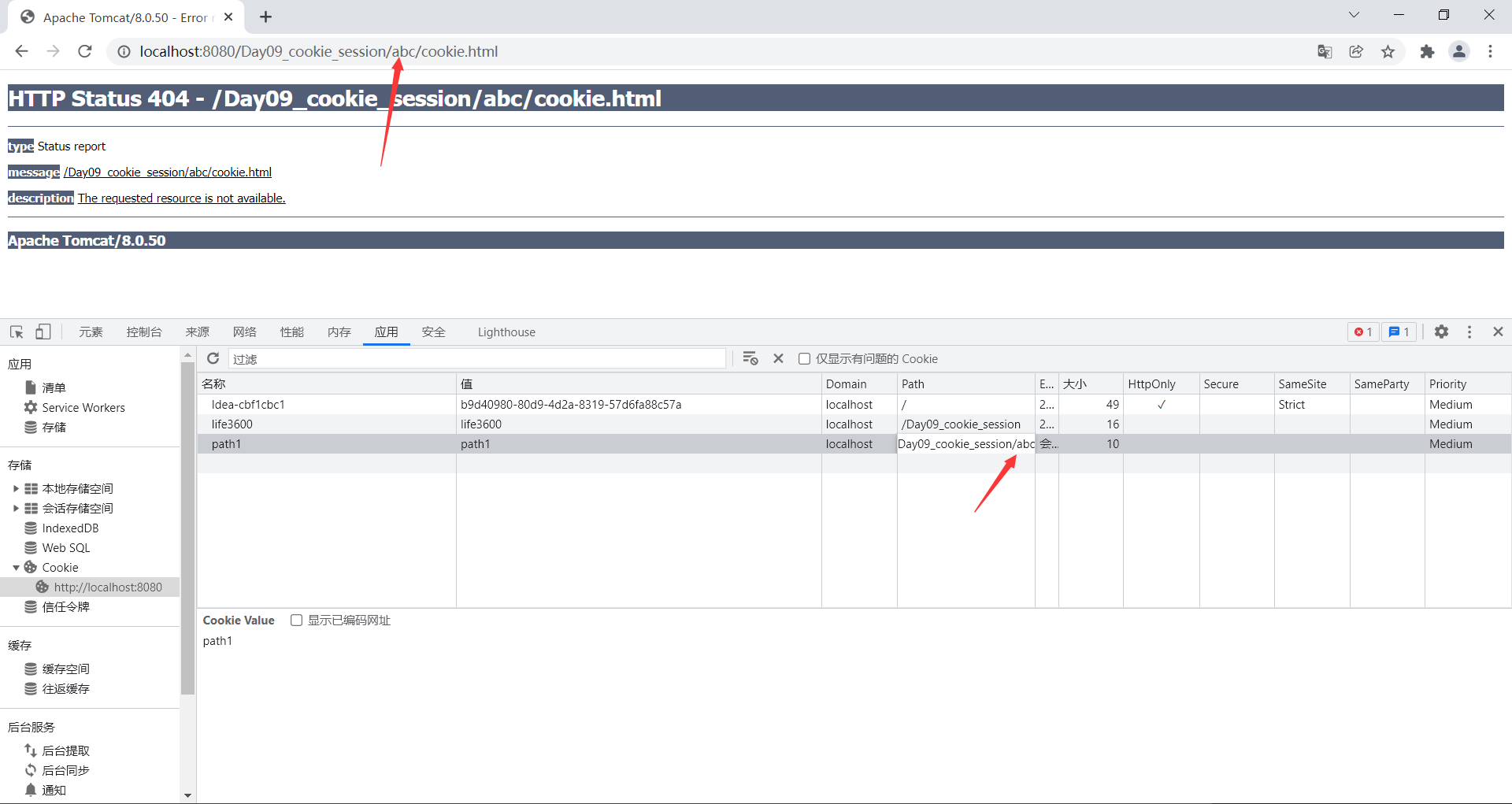This screenshot has width=1512, height=804.
Task: Sort cookies by Priority column header
Action: click(1468, 383)
